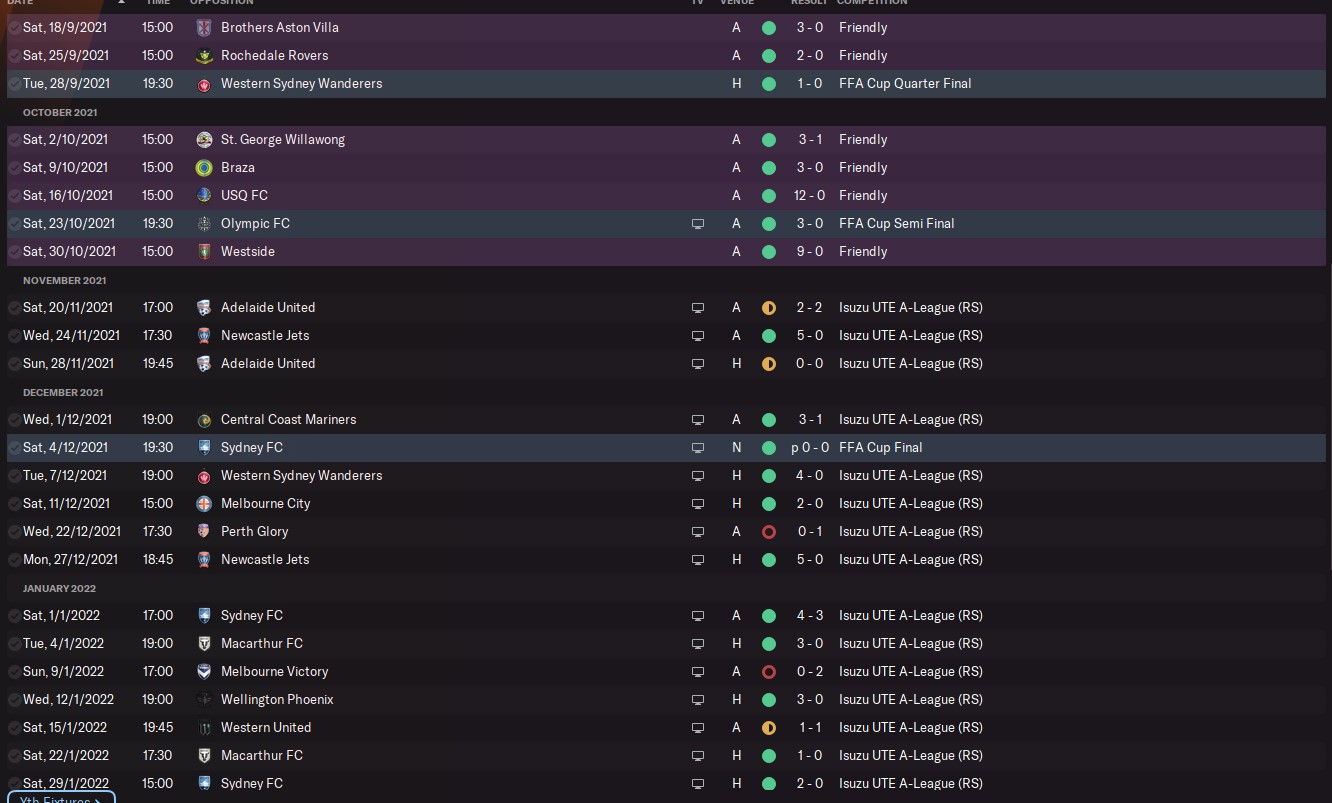This screenshot has height=803, width=1332.
Task: Click the red loss indicator for Melbourne Victory
Action: [768, 672]
